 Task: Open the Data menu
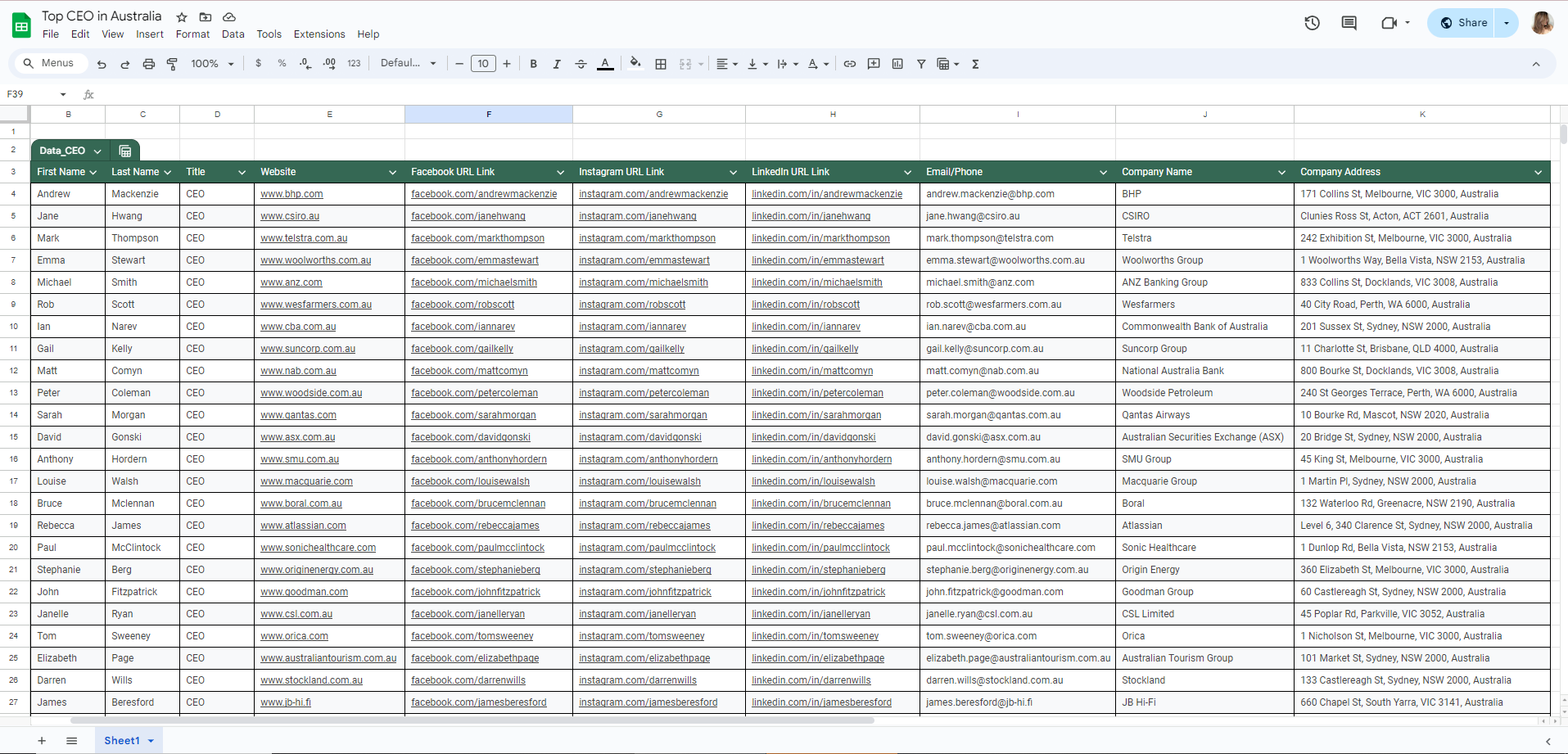coord(233,34)
